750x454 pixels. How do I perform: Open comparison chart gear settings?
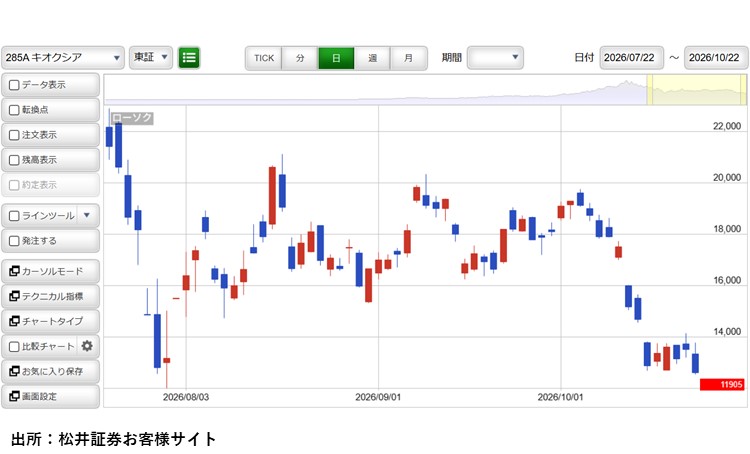pos(87,346)
